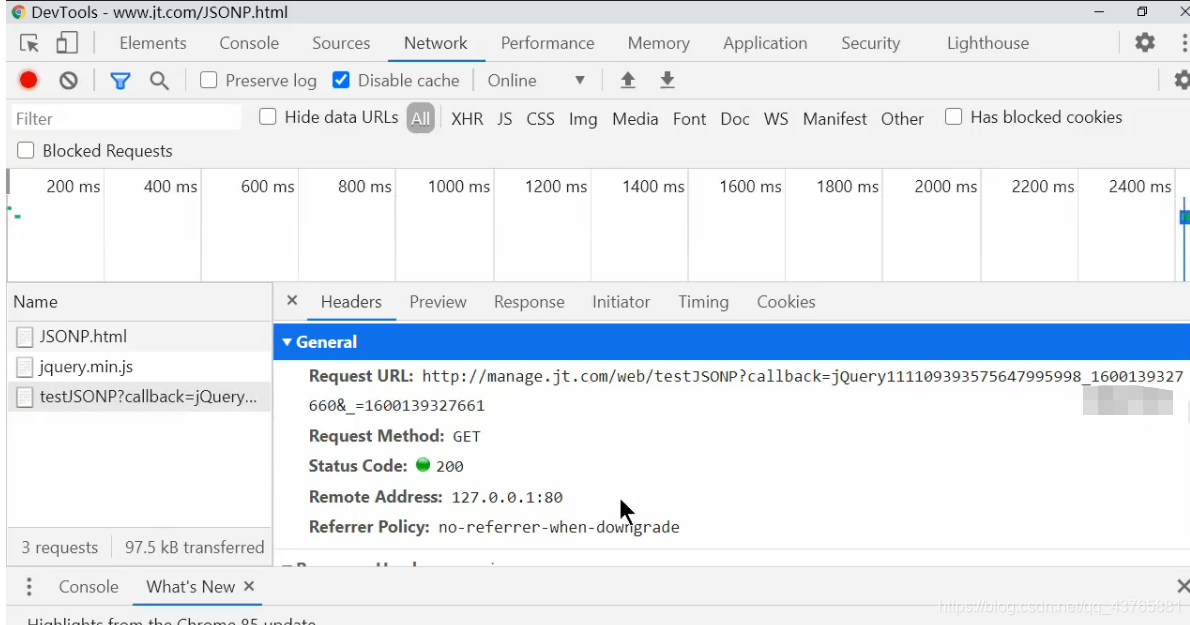Show the Response detail tab
Image resolution: width=1190 pixels, height=625 pixels.
tap(529, 302)
